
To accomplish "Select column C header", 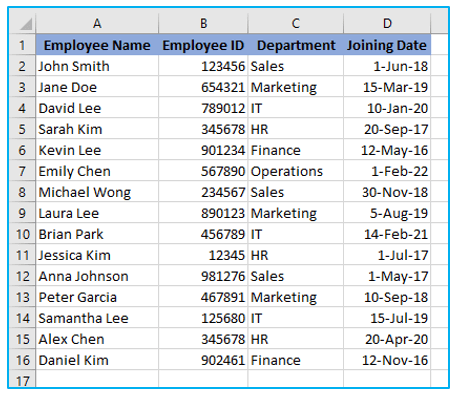I will coord(296,23).
